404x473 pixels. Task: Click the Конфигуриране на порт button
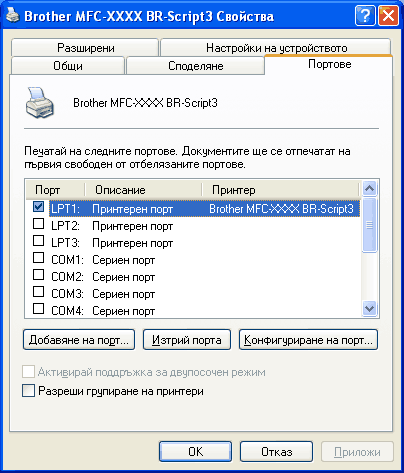pyautogui.click(x=308, y=340)
